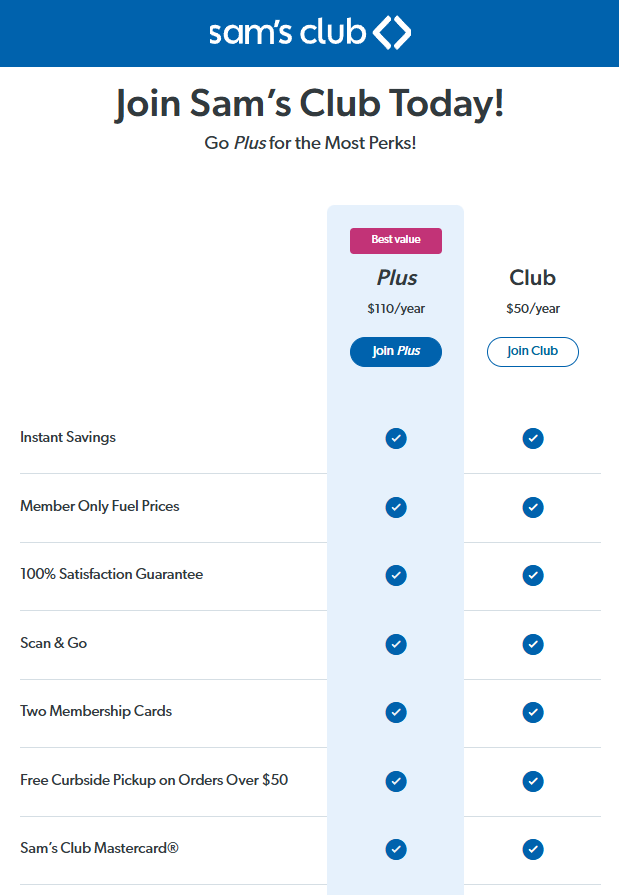Screen dimensions: 619x895
Task: Click Plus checkmark for Two Membership Cards
Action: (x=396, y=712)
